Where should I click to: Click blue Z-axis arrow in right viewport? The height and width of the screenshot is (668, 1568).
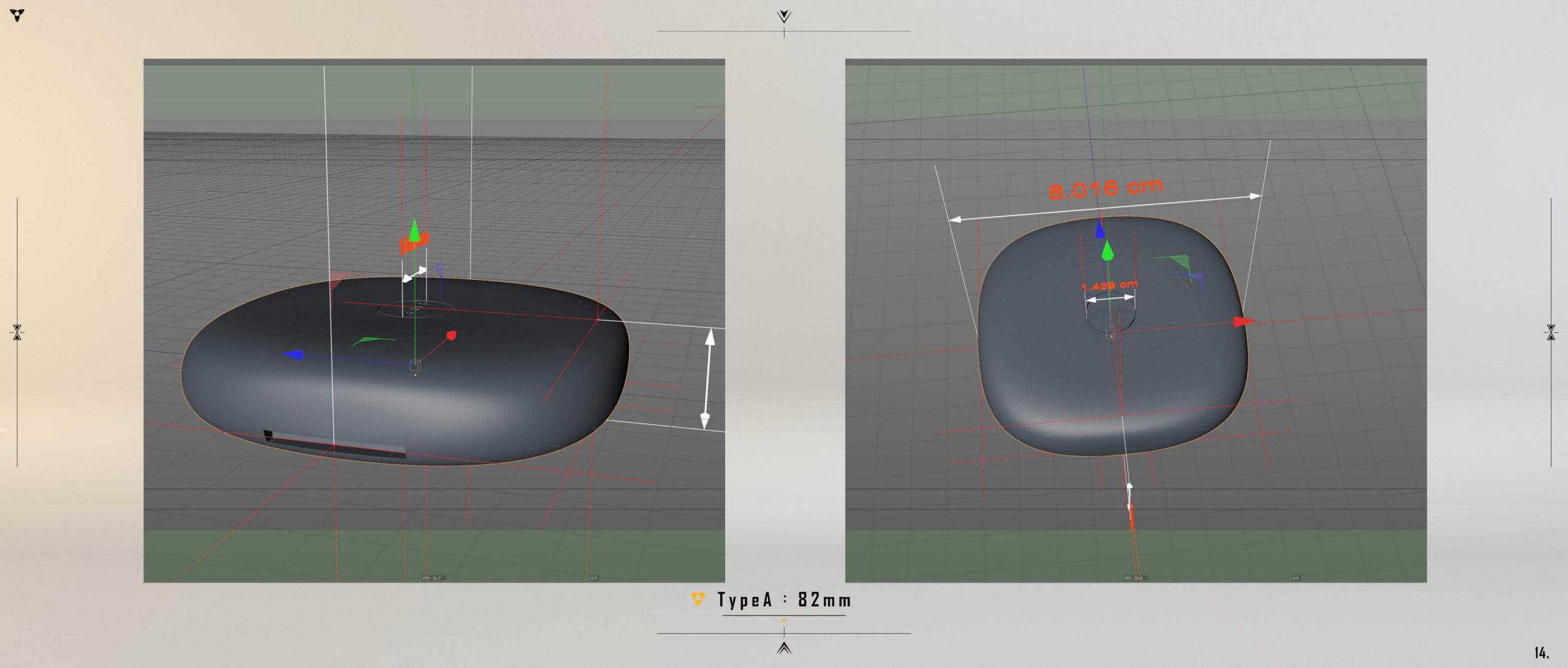click(x=1100, y=230)
